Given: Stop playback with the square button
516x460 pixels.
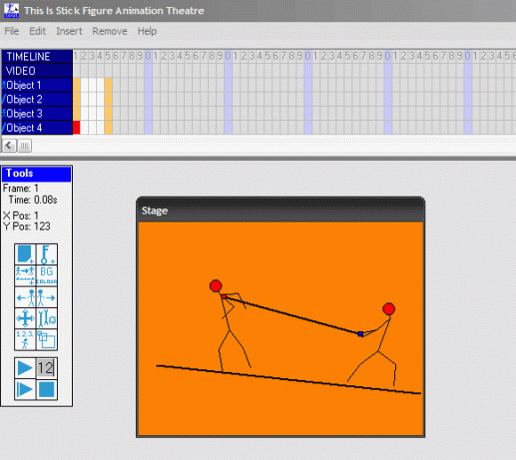Looking at the screenshot, I should (47, 389).
